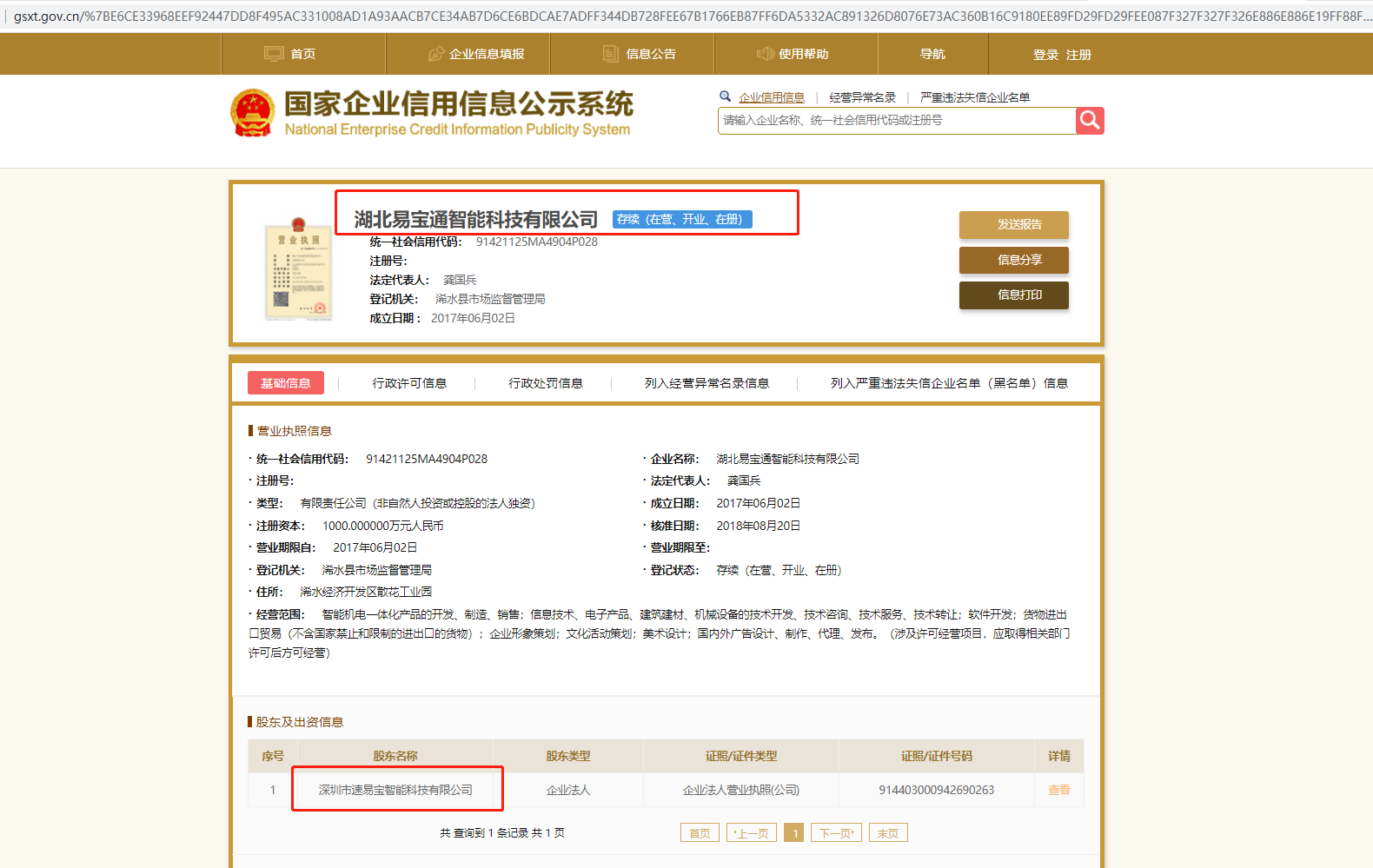Click shareholder name 深圳市速易宝智能科技有限公司
1373x868 pixels.
point(395,790)
